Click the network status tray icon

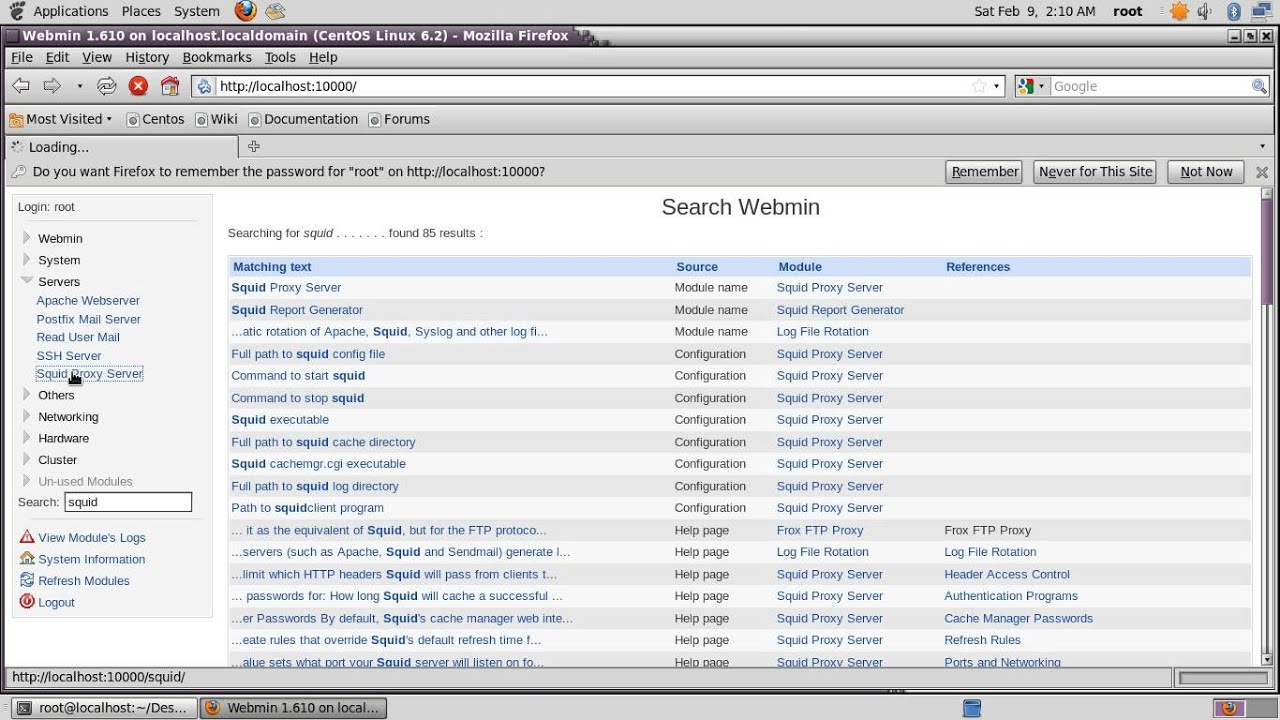coord(1262,11)
